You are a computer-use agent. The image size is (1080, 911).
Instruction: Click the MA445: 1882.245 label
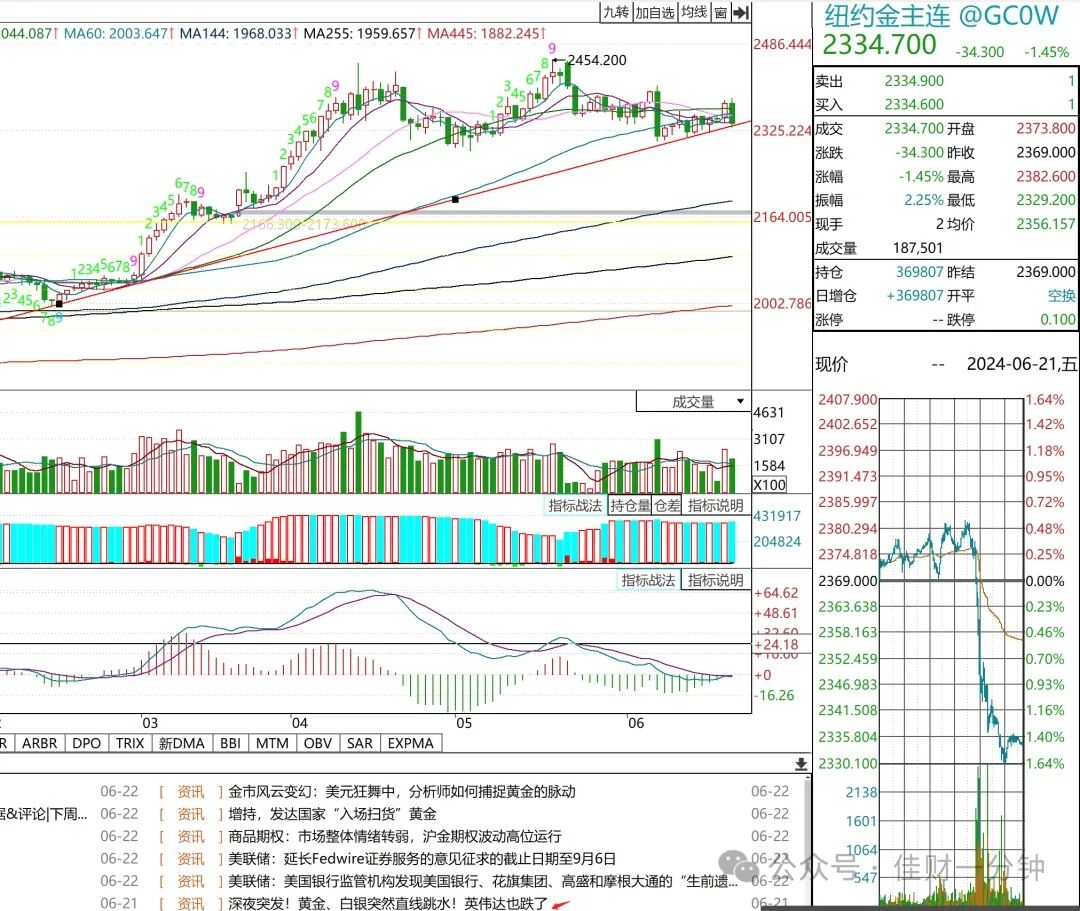[486, 33]
